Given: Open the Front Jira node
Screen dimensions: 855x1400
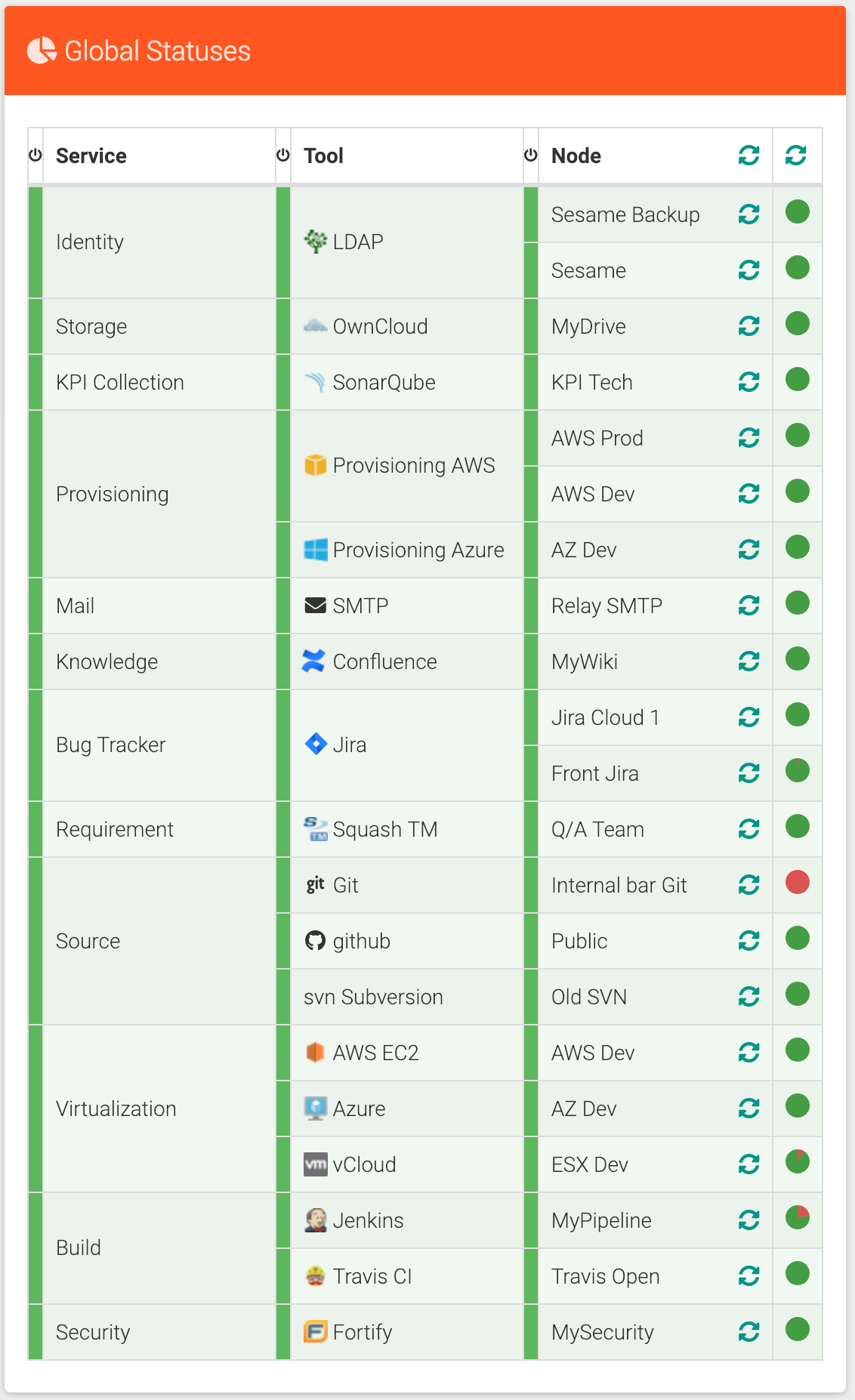Looking at the screenshot, I should 595,773.
